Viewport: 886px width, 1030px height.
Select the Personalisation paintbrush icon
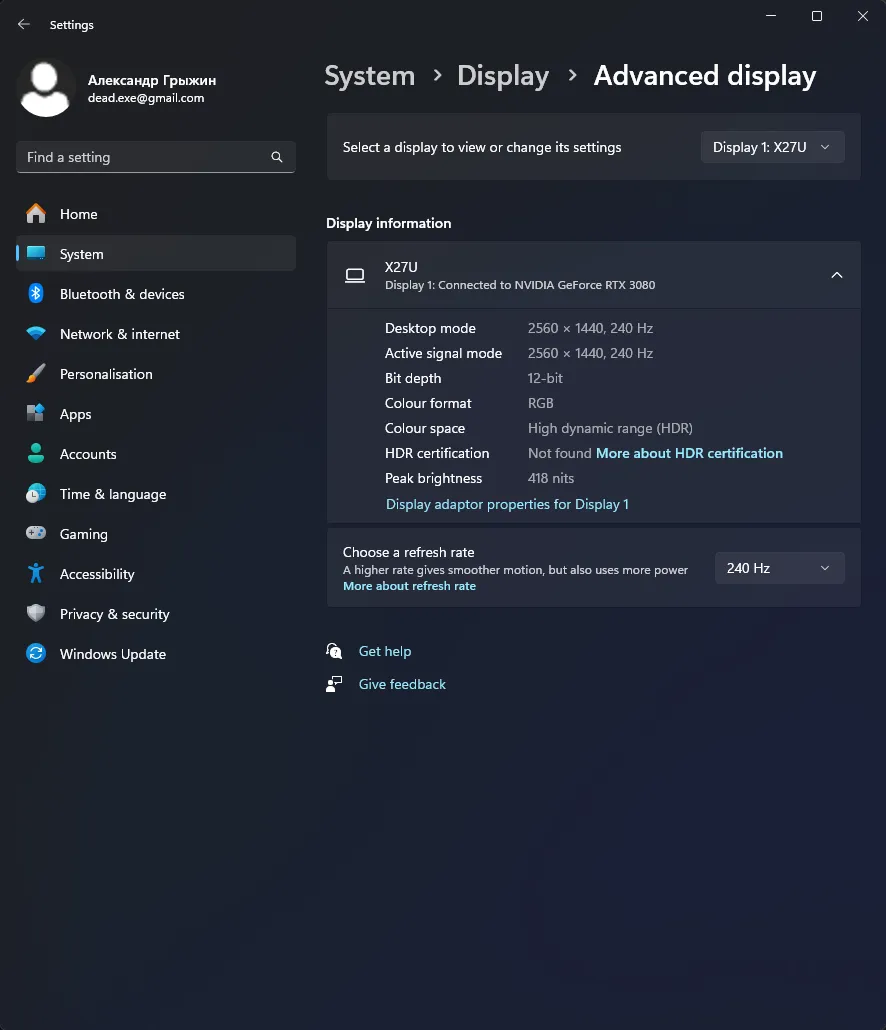tap(36, 374)
